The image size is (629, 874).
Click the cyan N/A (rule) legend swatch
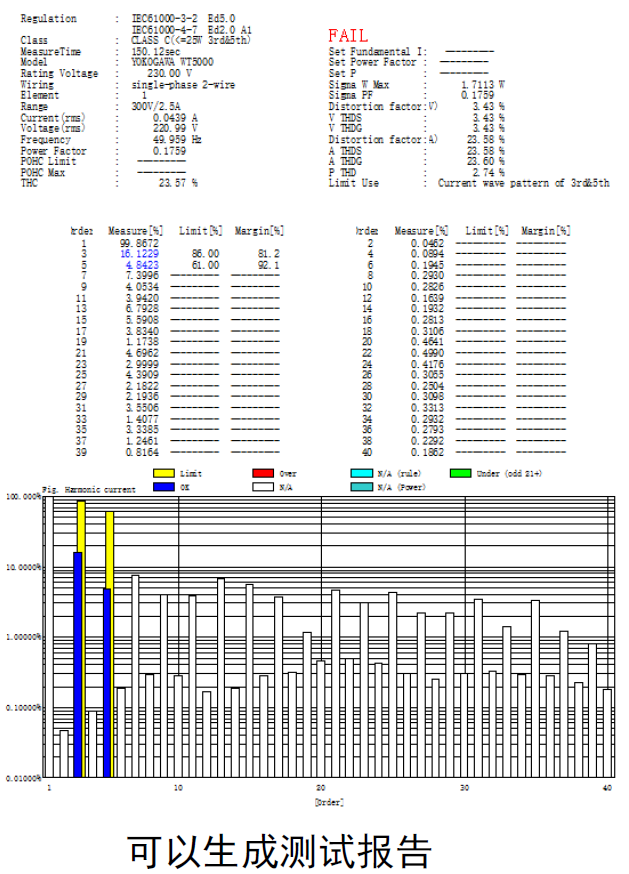[x=363, y=474]
